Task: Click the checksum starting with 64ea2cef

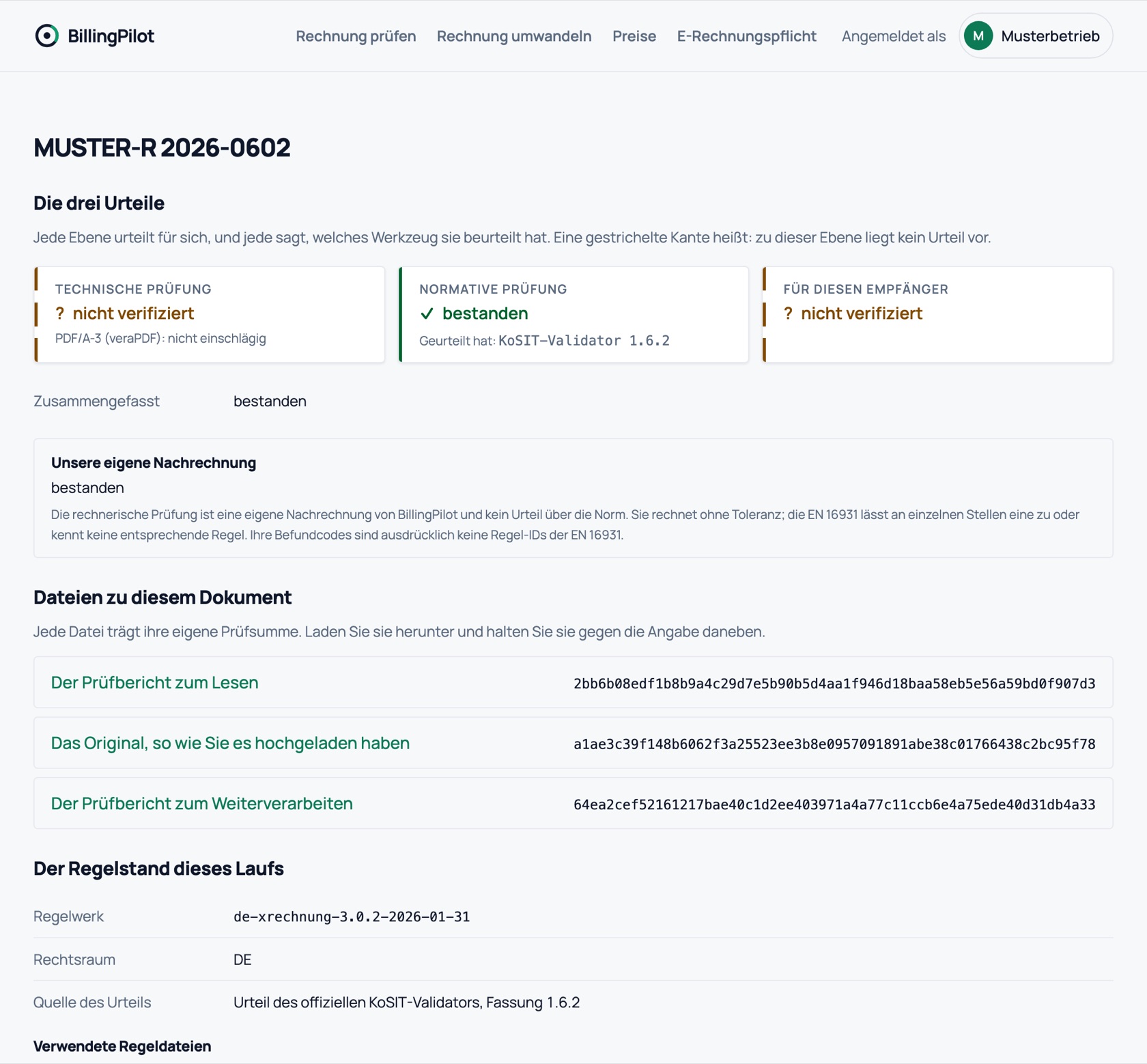Action: pyautogui.click(x=834, y=804)
